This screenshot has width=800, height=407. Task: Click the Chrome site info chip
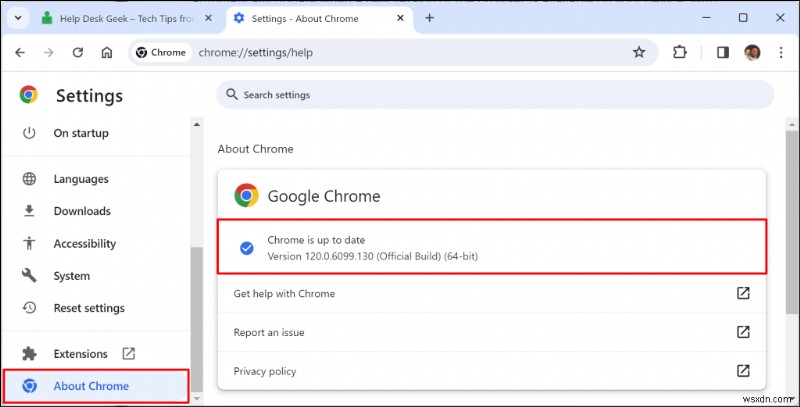click(161, 53)
